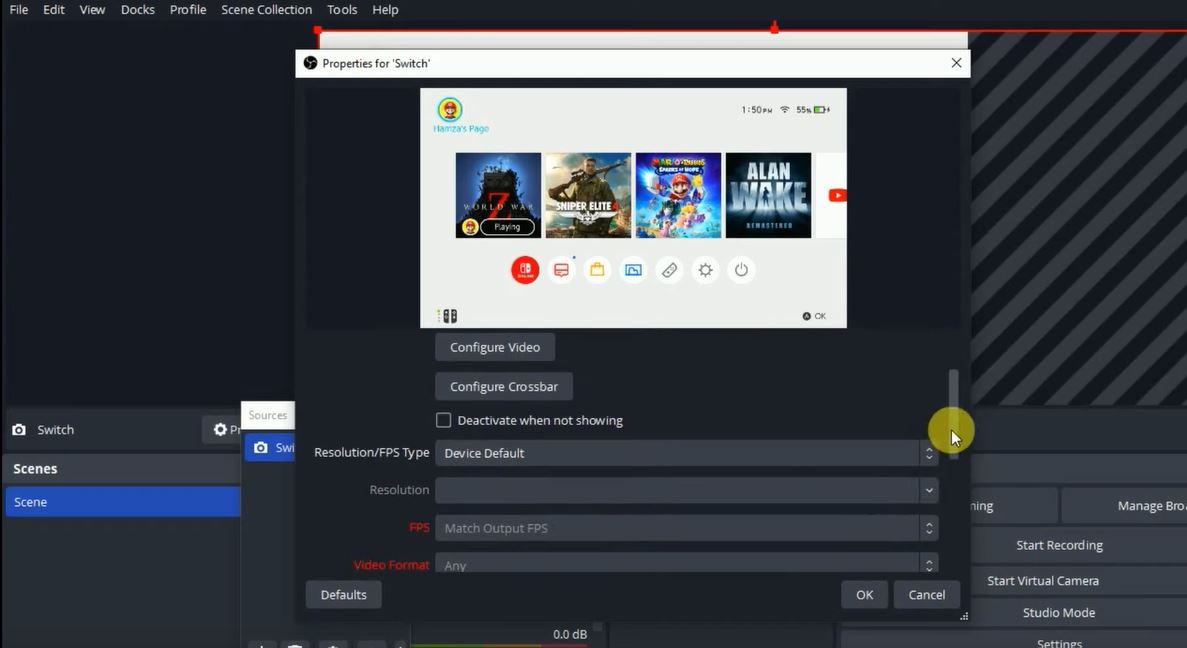Click the Switch source camera icon

[19, 429]
